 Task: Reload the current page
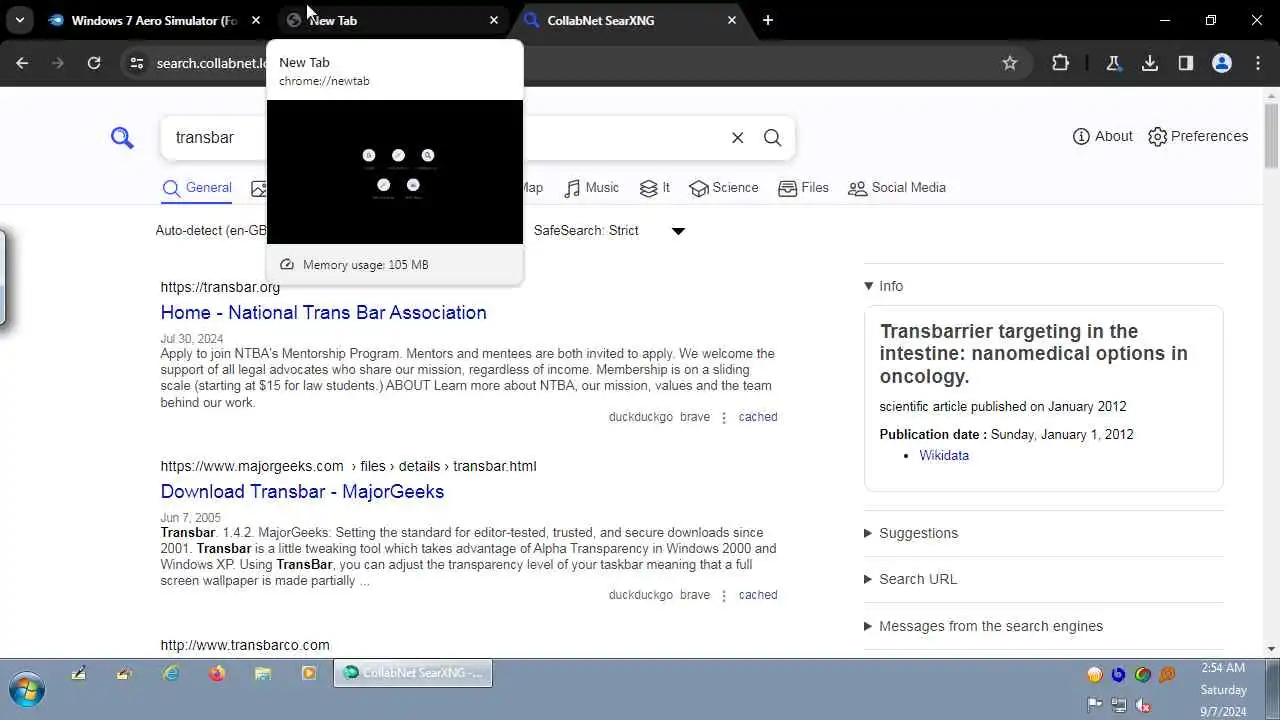pos(94,63)
